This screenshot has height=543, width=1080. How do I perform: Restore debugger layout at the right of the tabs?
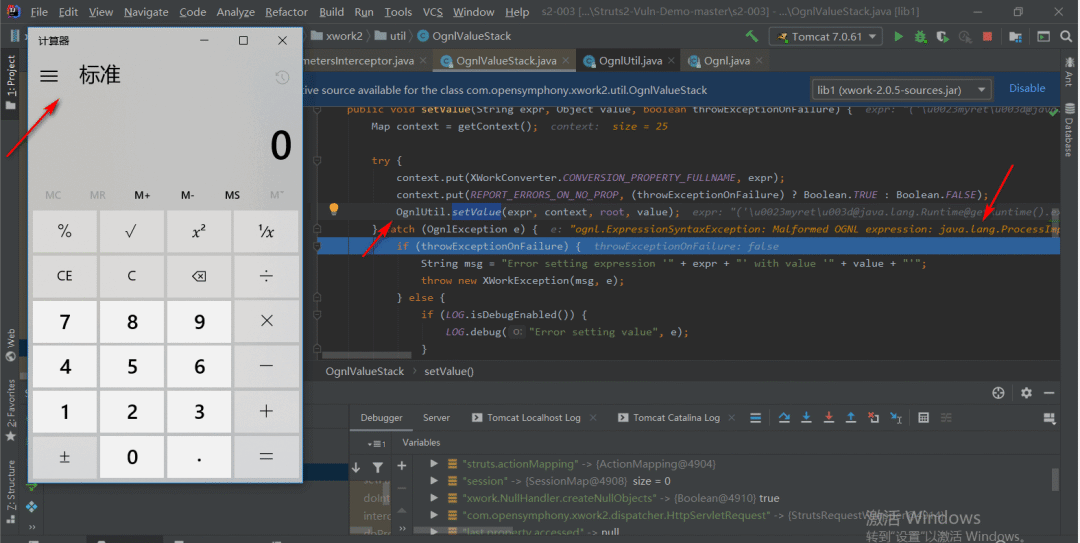pyautogui.click(x=1049, y=418)
